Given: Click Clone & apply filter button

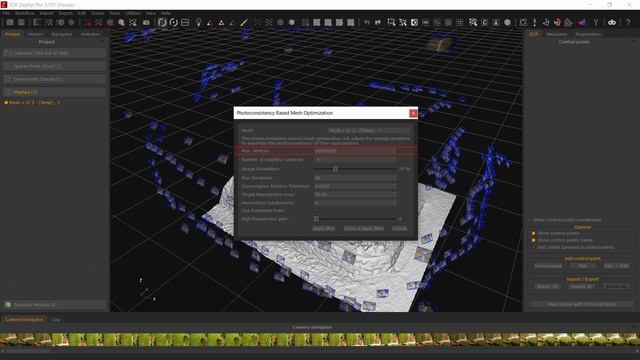Looking at the screenshot, I should [x=363, y=229].
